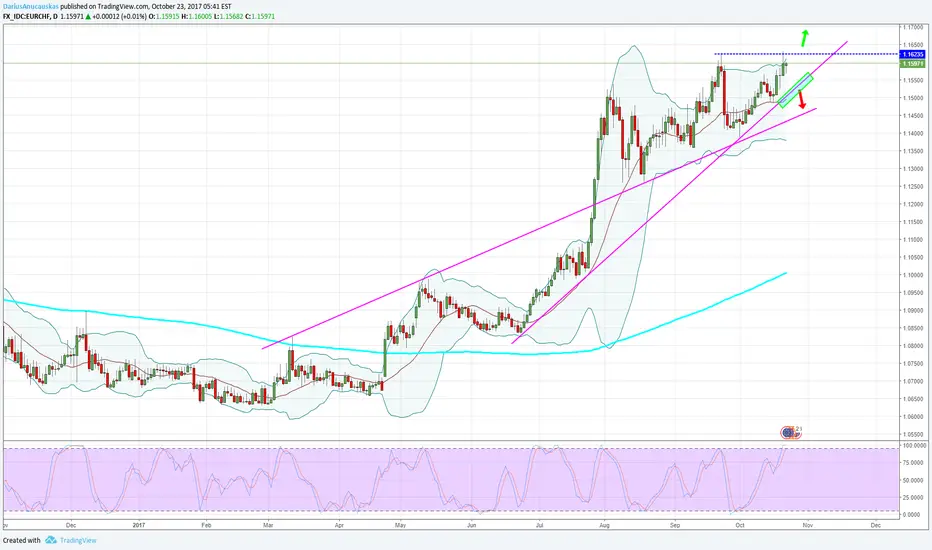The width and height of the screenshot is (932, 550).
Task: Click the green up-triangle price change indicator
Action: (88, 17)
